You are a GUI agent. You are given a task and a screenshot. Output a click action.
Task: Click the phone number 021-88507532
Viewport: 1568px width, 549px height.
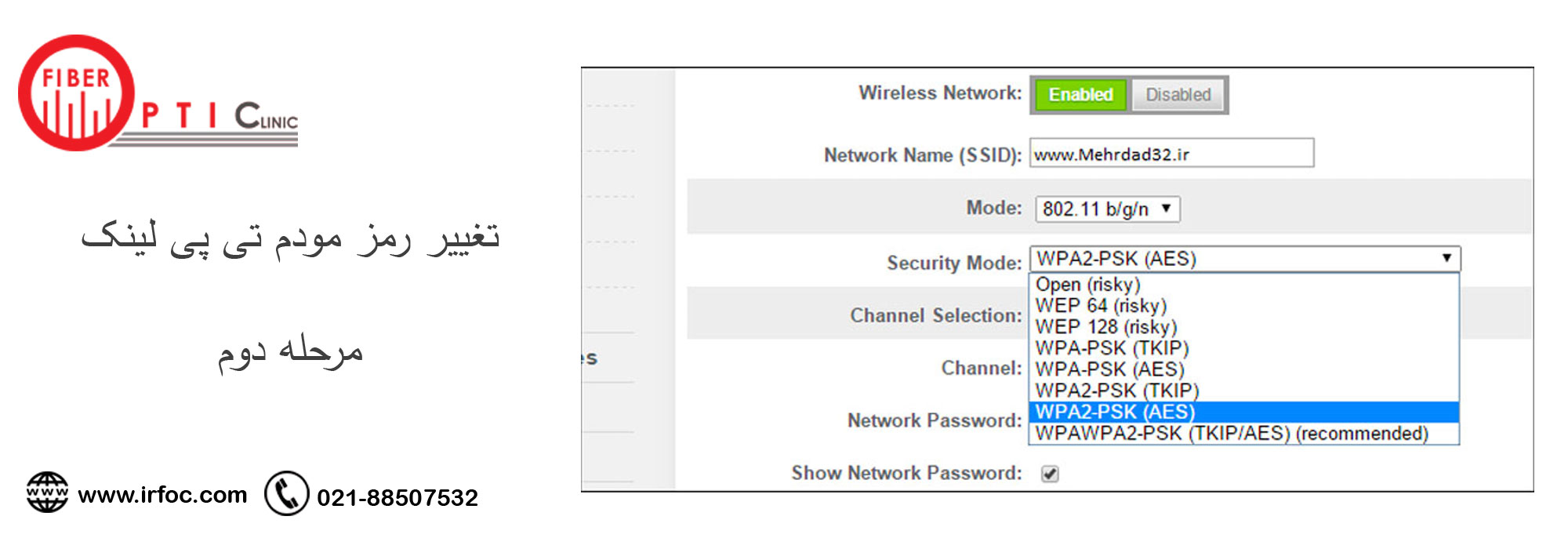point(397,497)
